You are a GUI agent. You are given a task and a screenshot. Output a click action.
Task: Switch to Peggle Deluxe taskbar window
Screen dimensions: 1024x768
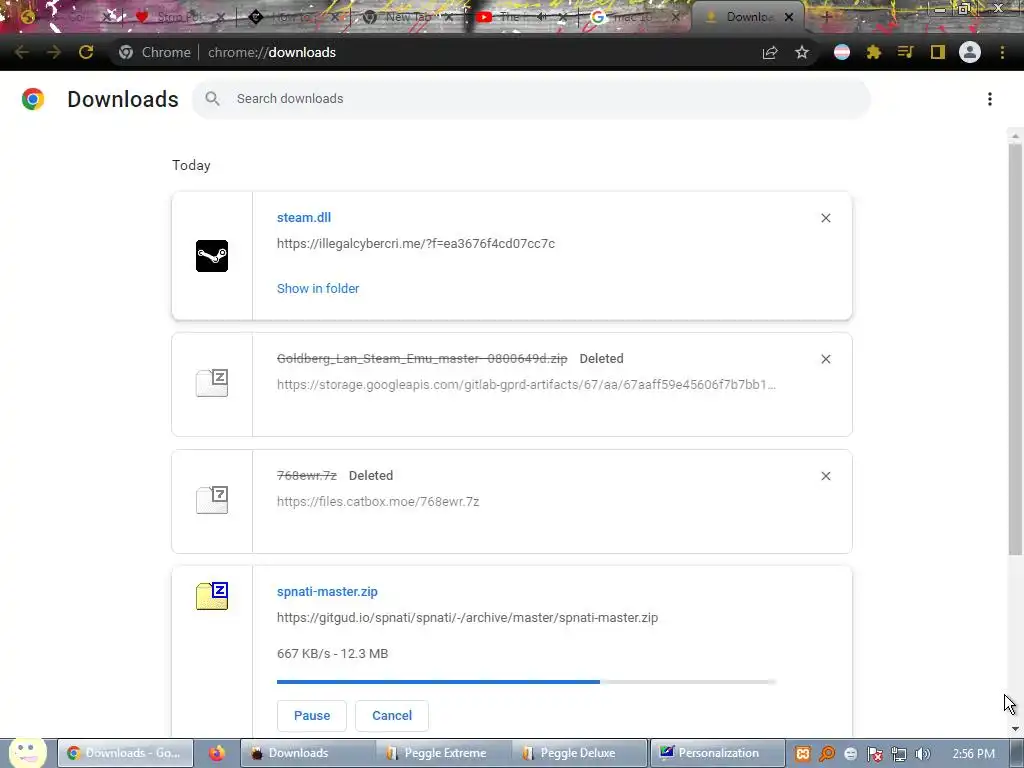[x=577, y=753]
